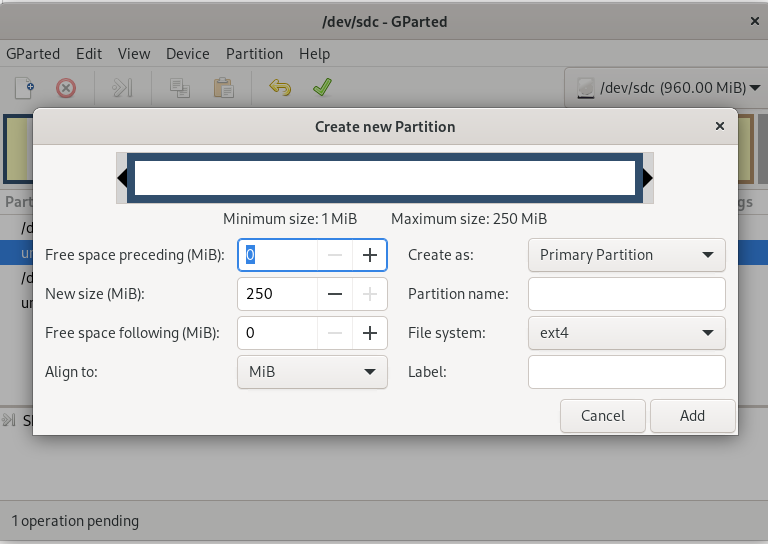
Task: Increase Free space following with plus
Action: [369, 333]
